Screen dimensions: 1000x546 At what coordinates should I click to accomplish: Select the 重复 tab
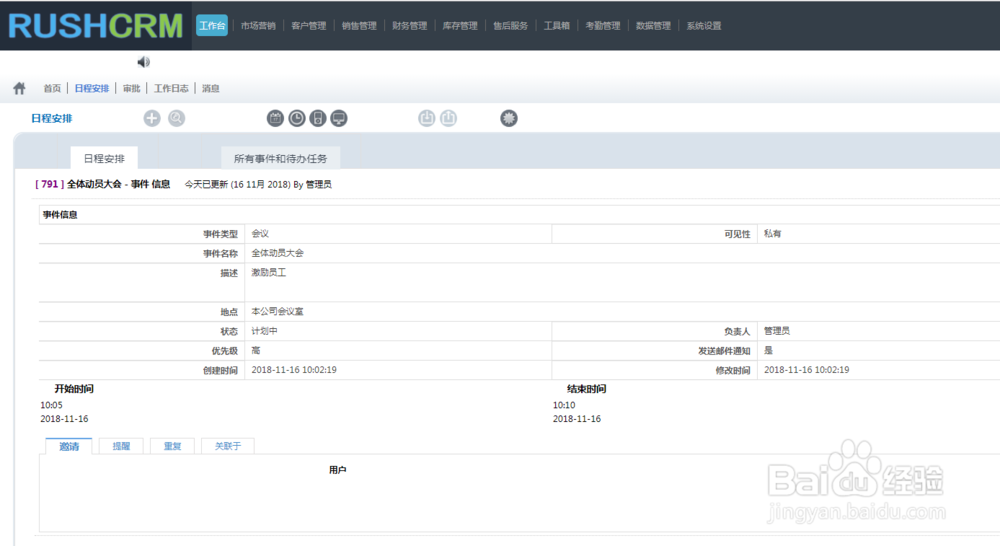tap(172, 446)
